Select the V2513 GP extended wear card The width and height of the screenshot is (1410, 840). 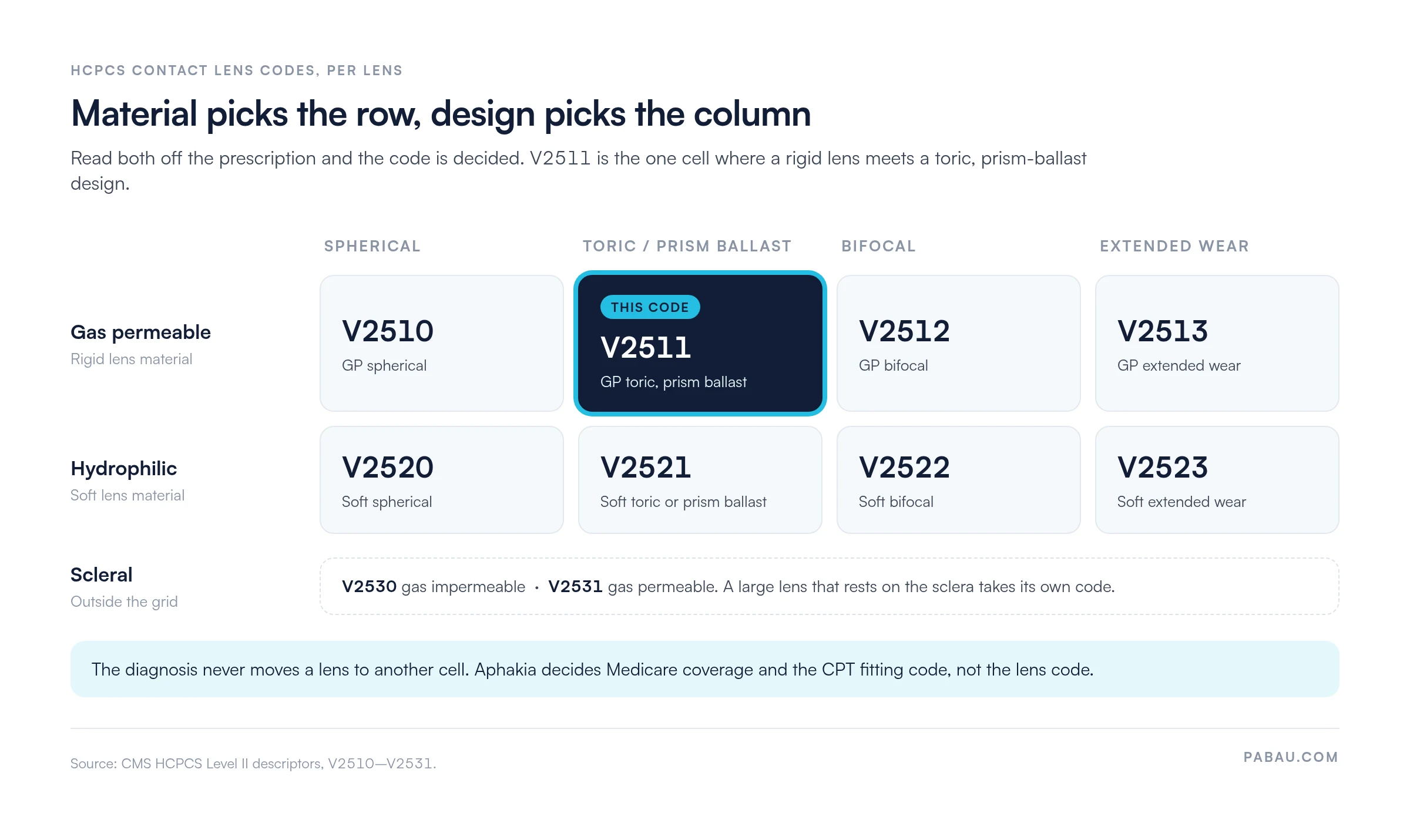pyautogui.click(x=1217, y=343)
